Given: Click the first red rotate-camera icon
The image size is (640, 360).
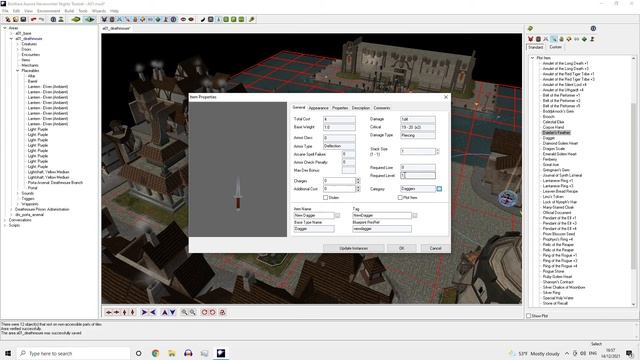Looking at the screenshot, I should point(204,312).
